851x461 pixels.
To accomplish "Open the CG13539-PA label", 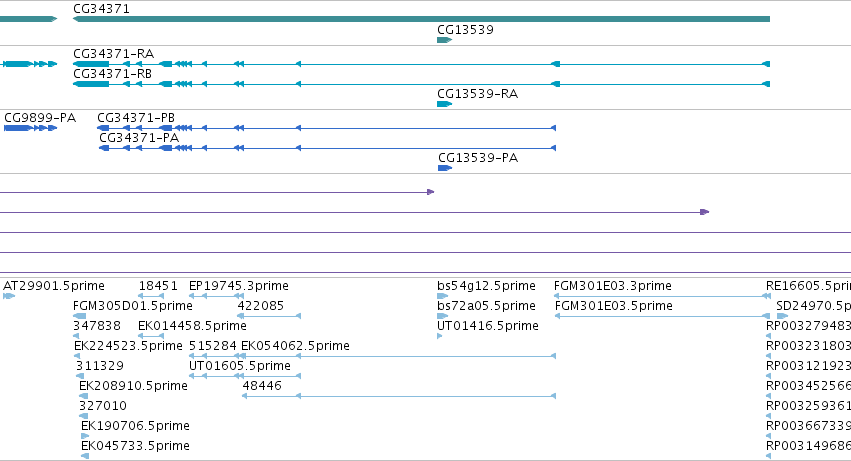I will (x=478, y=158).
